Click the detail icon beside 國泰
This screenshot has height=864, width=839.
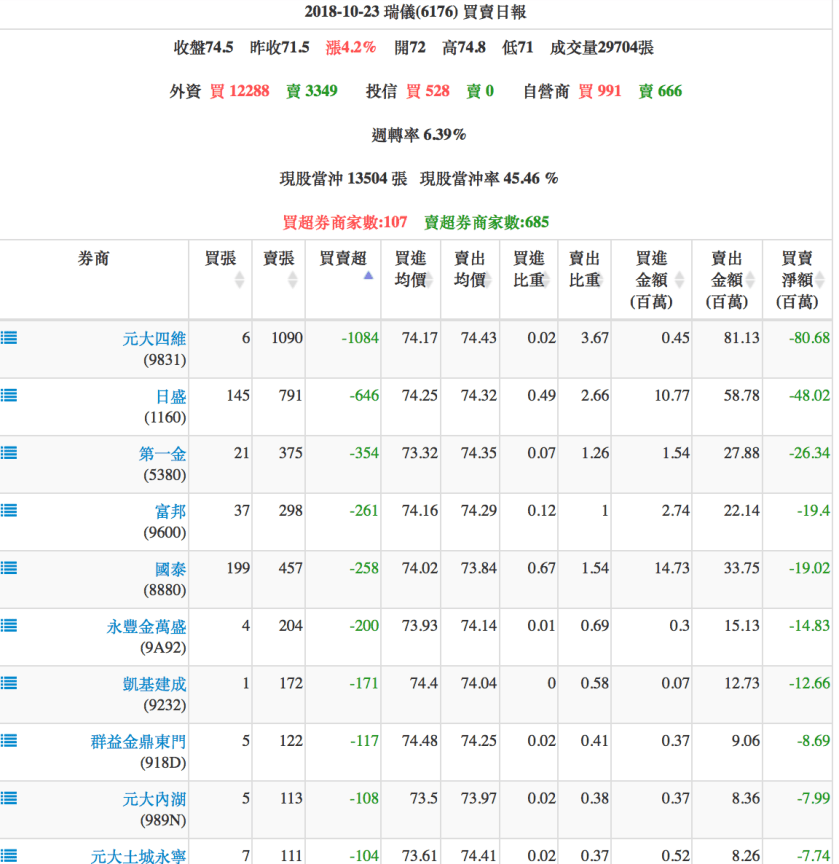8,568
